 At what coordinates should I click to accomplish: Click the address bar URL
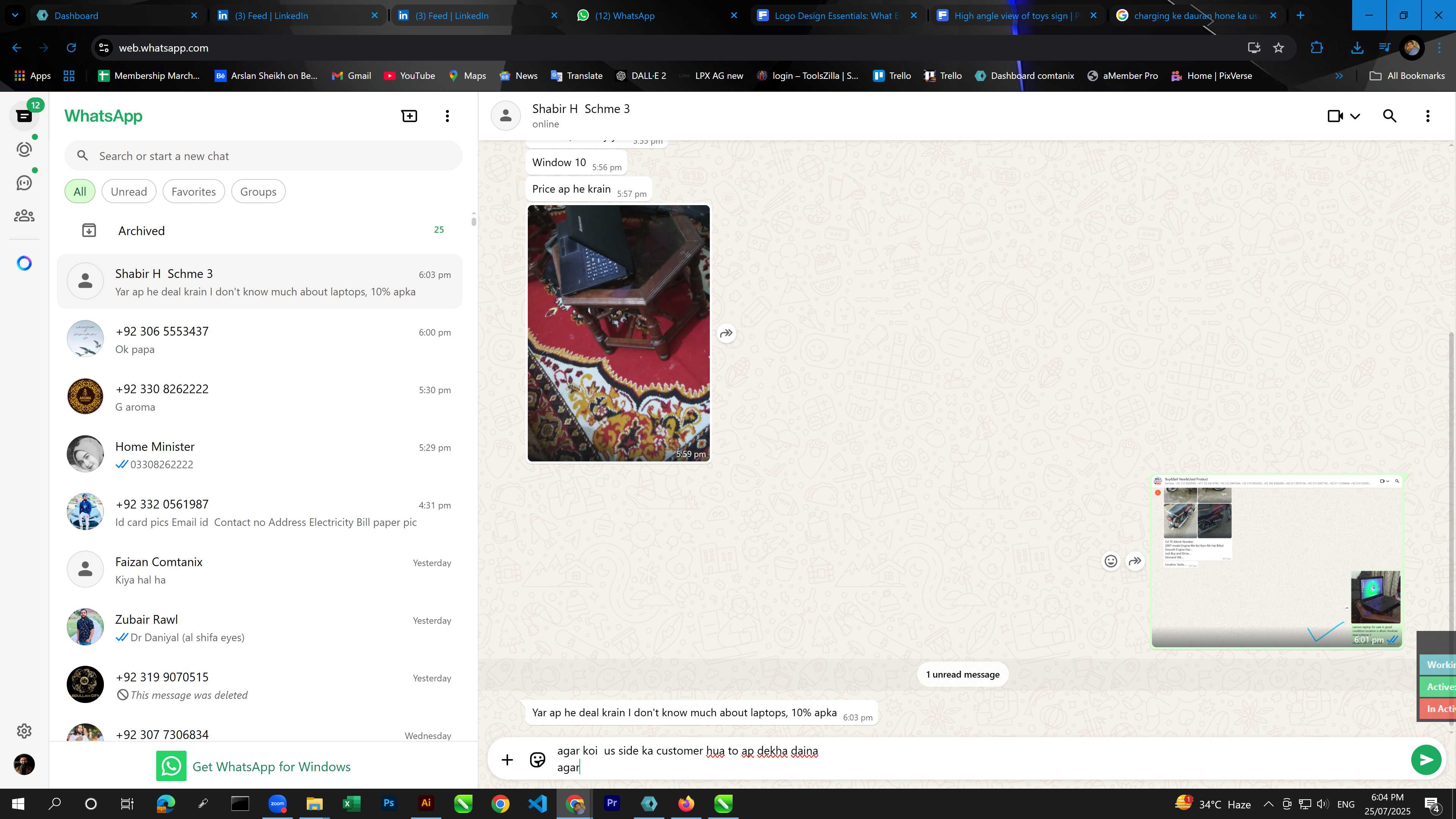163,48
